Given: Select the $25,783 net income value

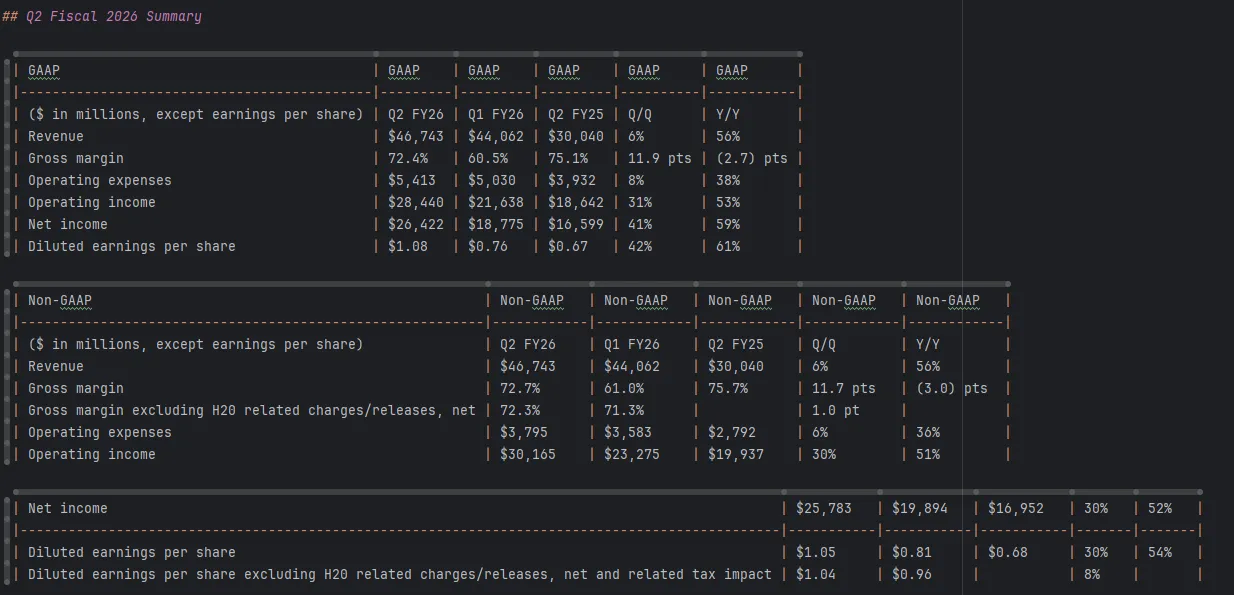Looking at the screenshot, I should (824, 508).
